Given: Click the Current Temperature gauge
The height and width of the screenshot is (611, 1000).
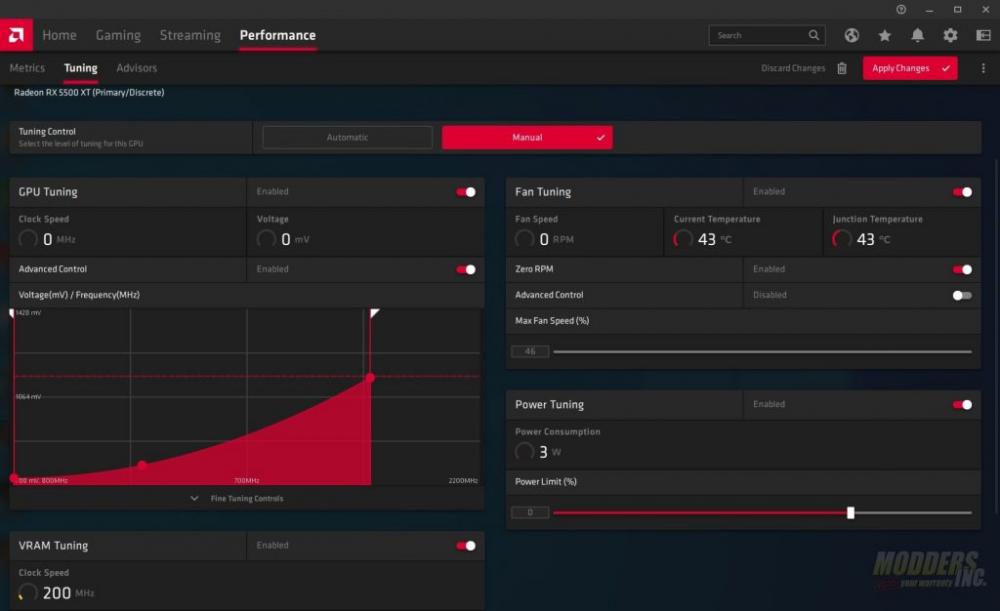Looking at the screenshot, I should 683,239.
